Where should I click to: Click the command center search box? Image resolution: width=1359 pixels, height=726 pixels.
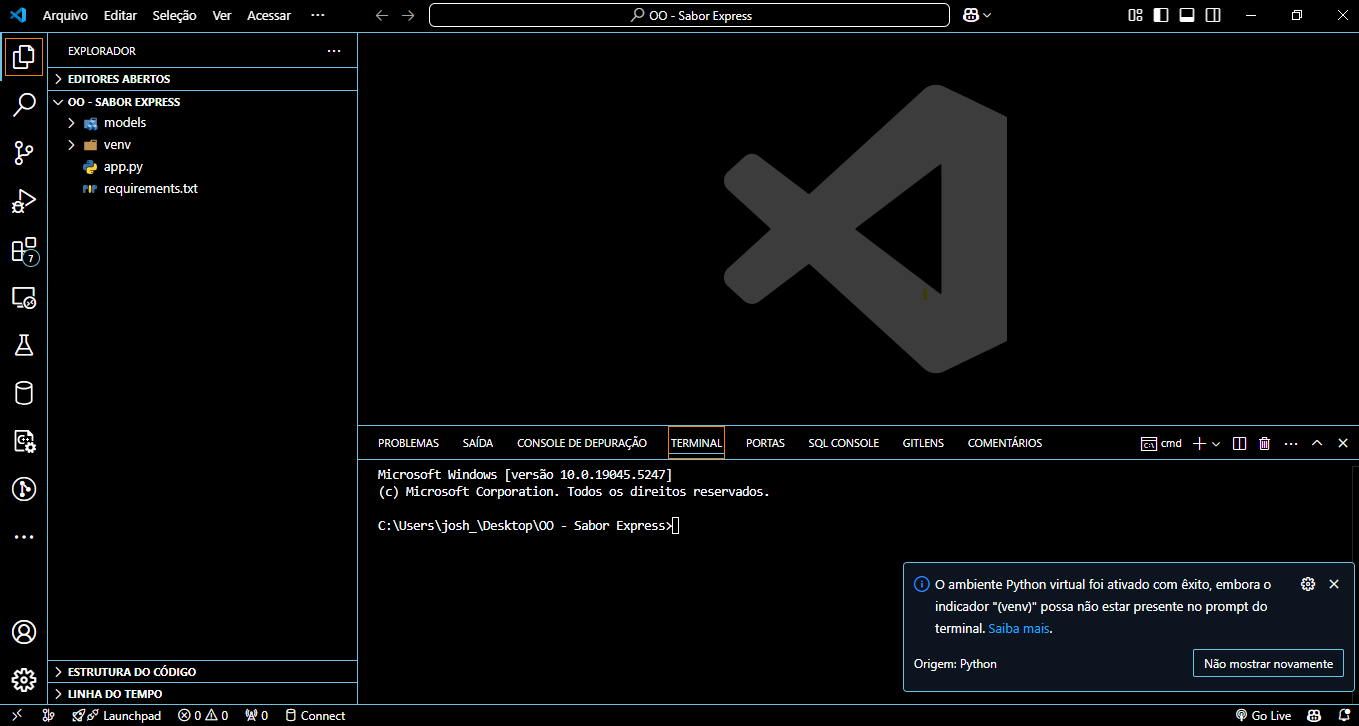[689, 15]
